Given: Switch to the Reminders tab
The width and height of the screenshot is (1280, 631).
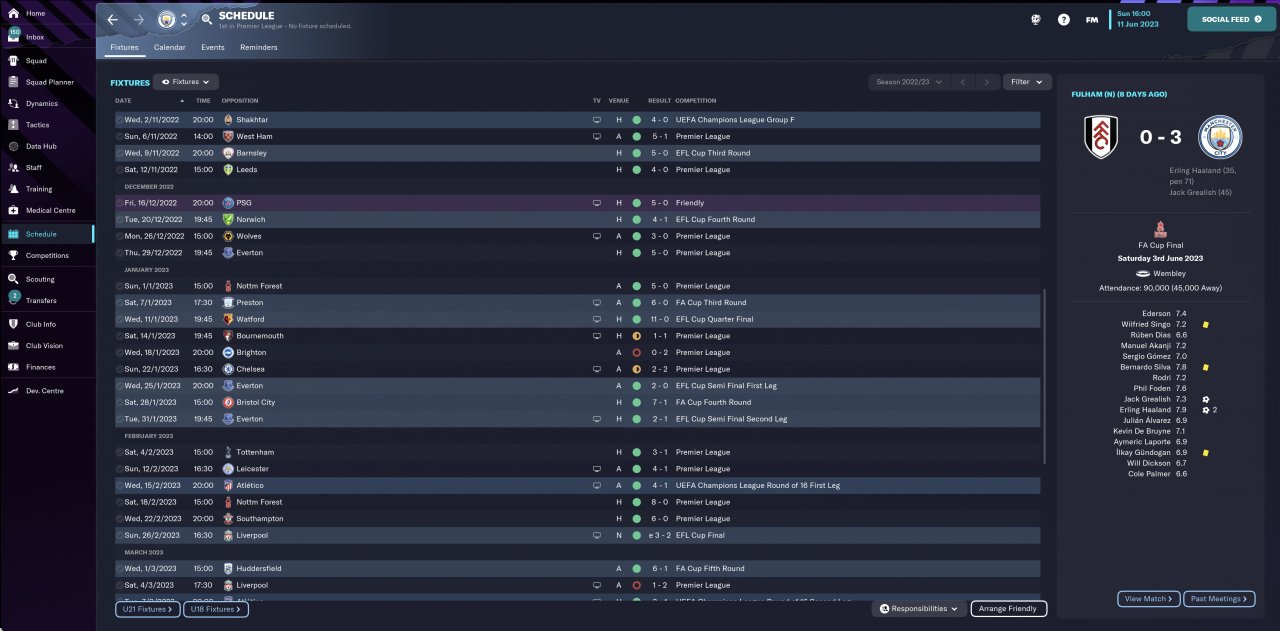Looking at the screenshot, I should point(258,47).
